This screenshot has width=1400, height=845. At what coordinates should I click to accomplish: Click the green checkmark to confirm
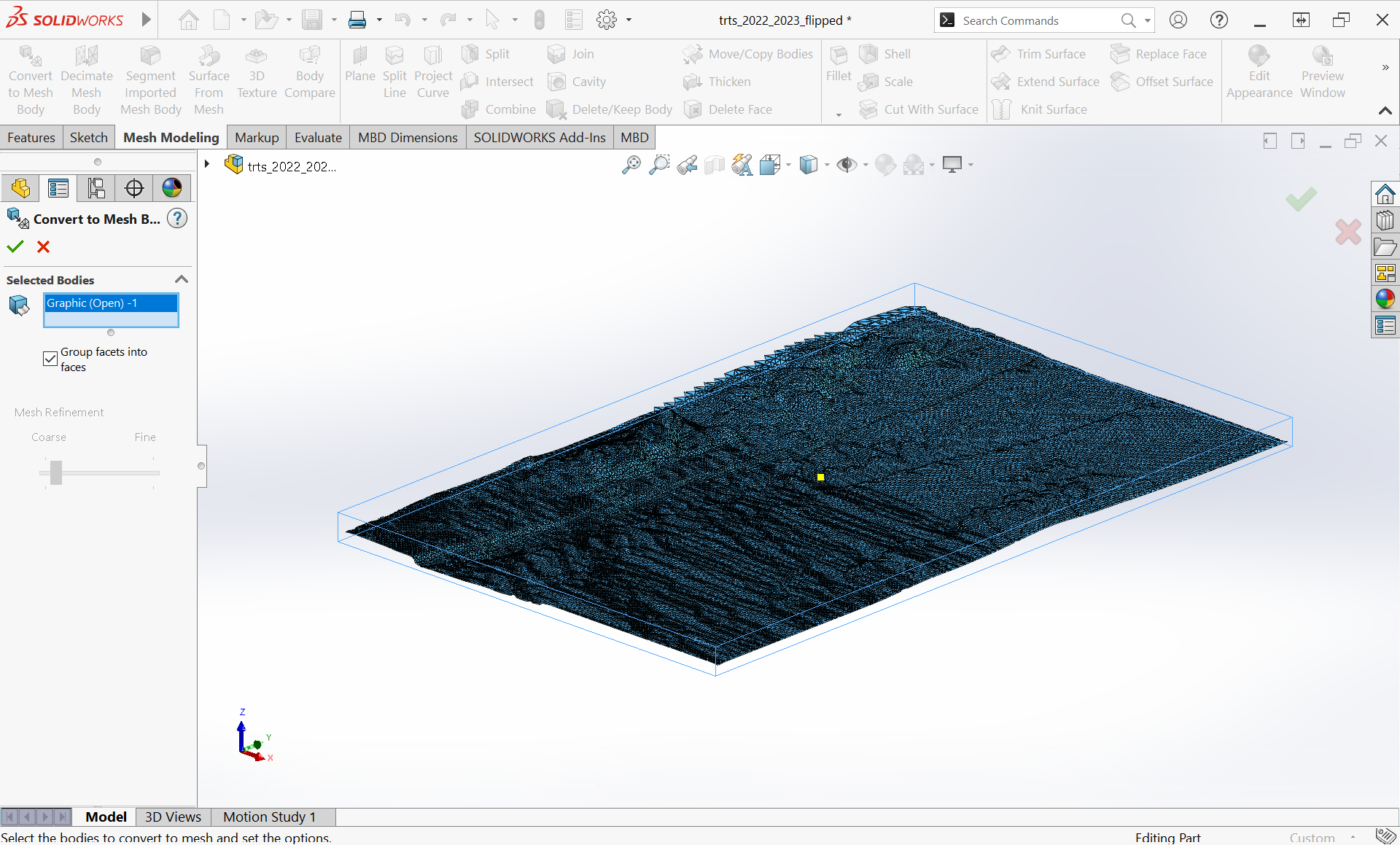click(x=14, y=246)
